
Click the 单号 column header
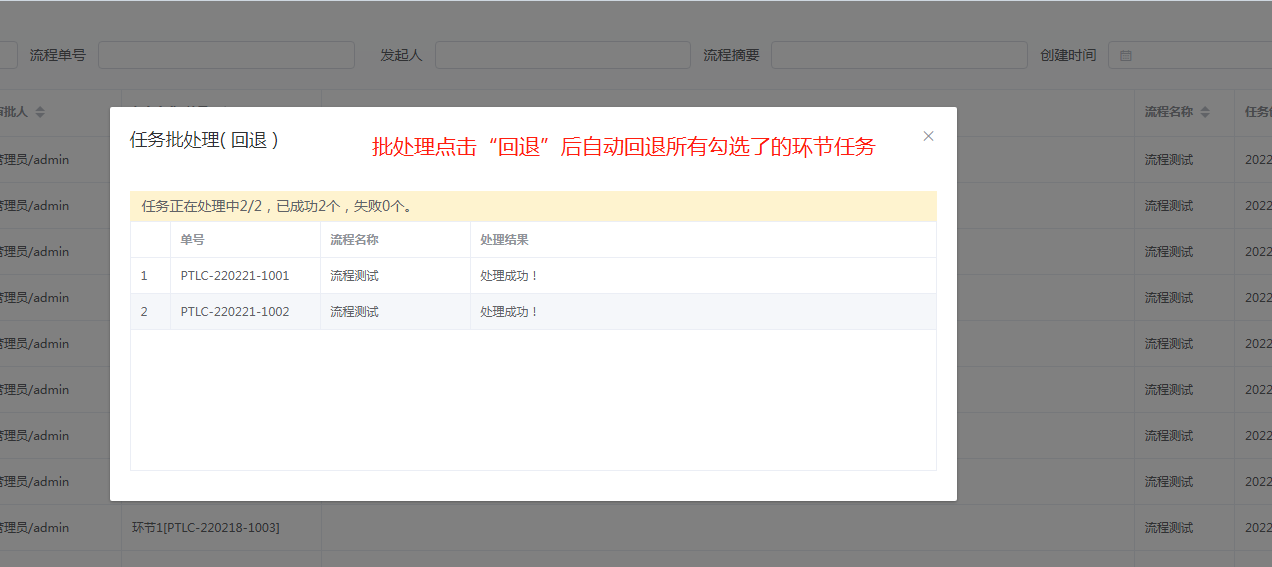(x=193, y=240)
